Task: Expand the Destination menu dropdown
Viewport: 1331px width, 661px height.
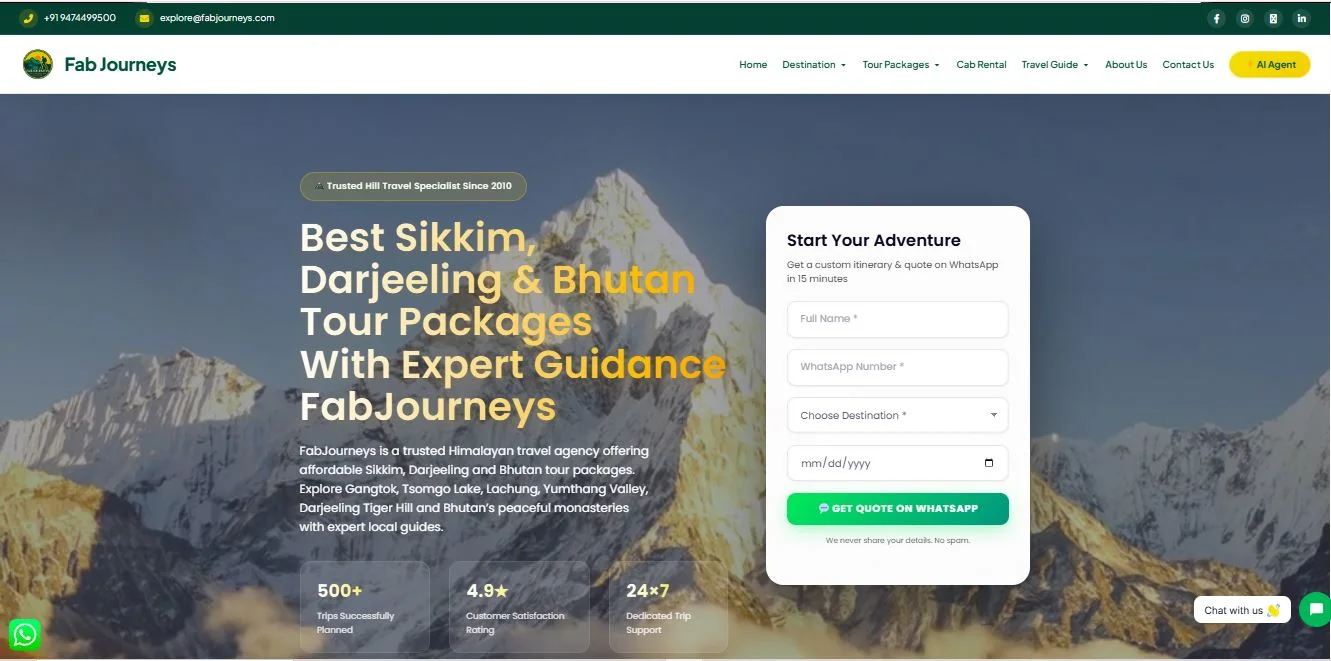Action: coord(814,65)
